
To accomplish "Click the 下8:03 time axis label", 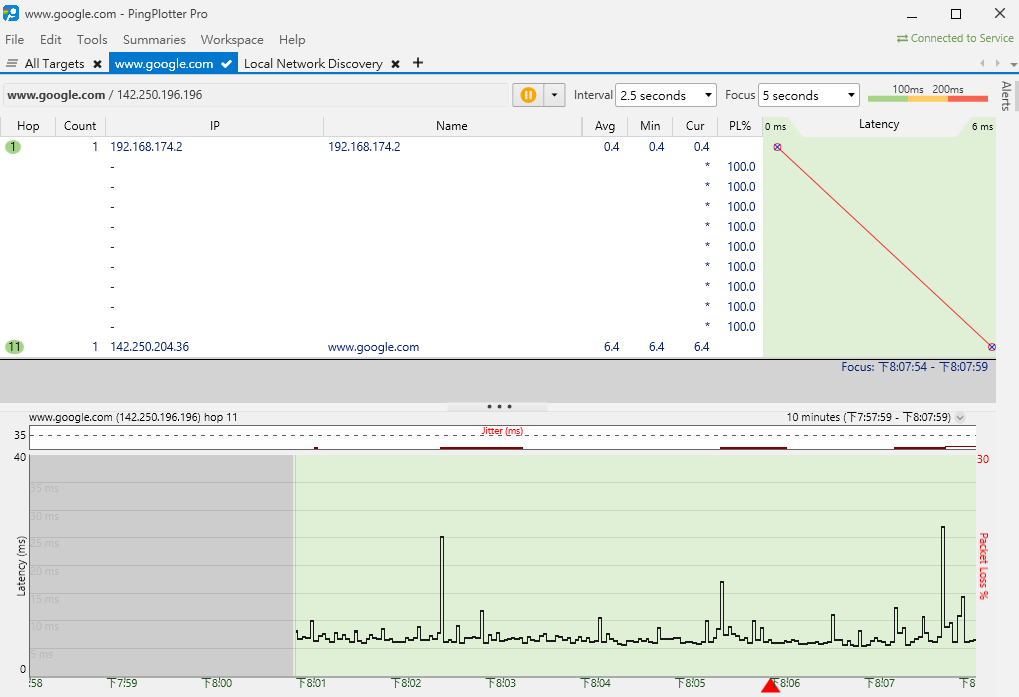I will pos(501,683).
